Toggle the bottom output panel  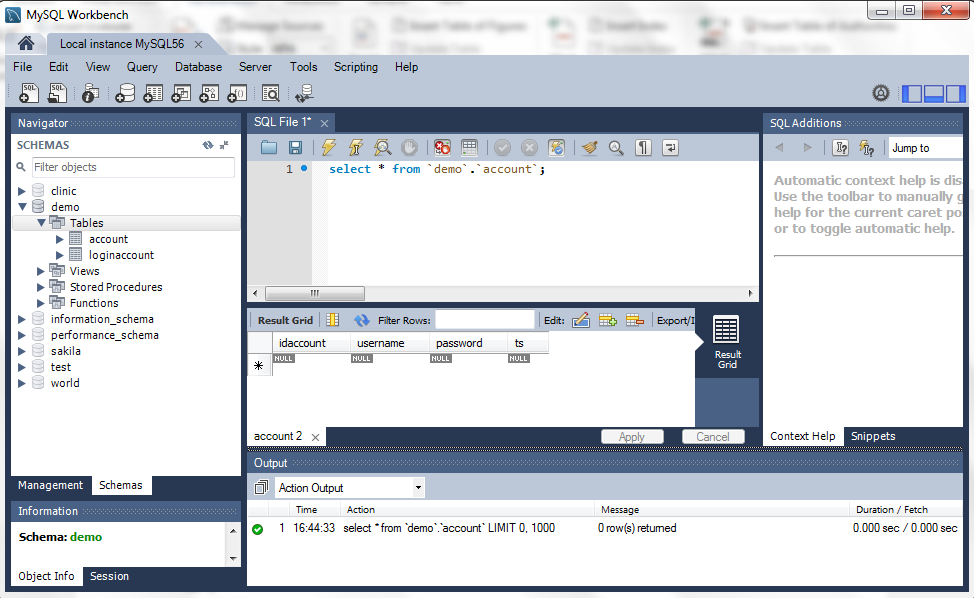(934, 94)
